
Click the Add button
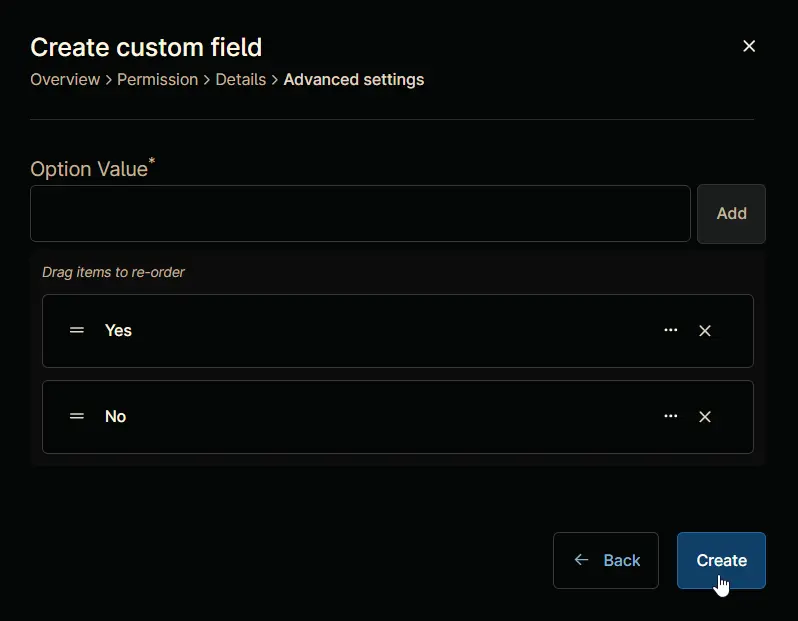(x=731, y=214)
